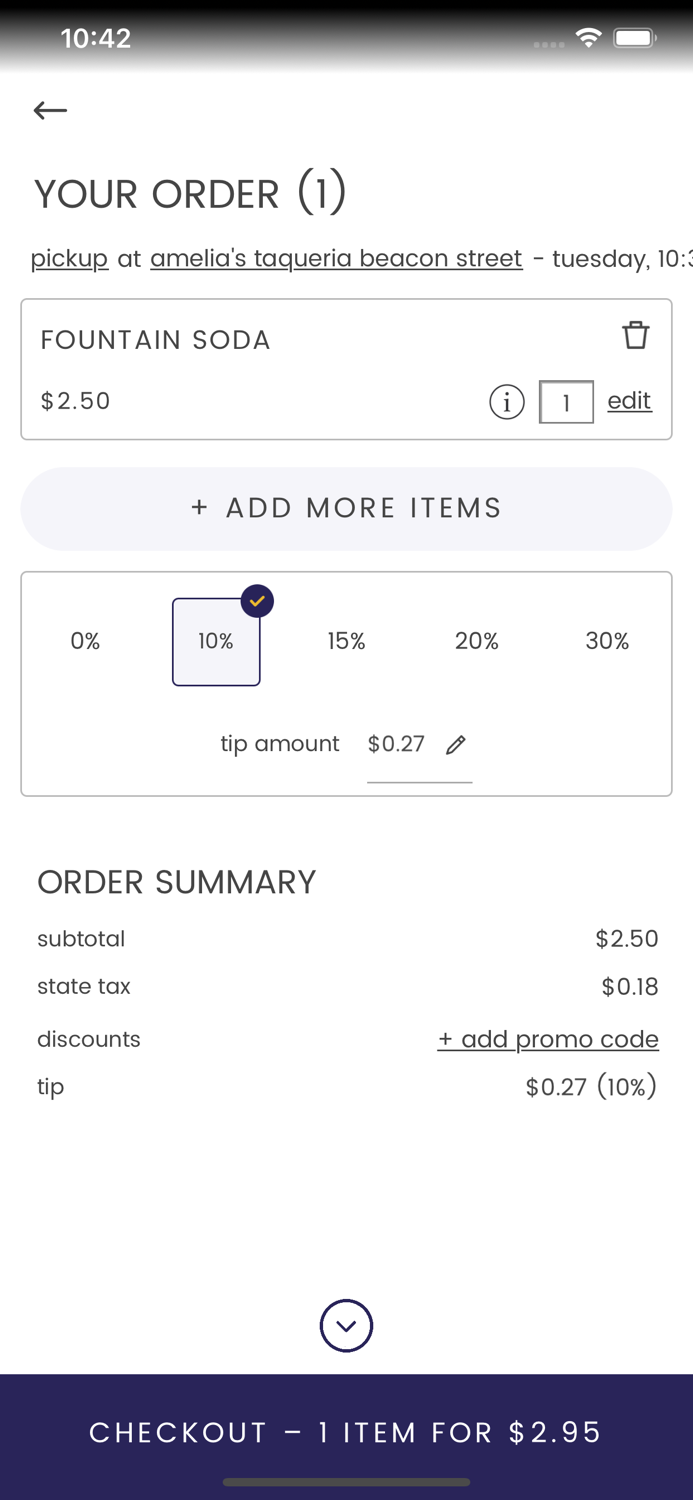Open item info for Fountain Soda
This screenshot has width=693, height=1500.
pyautogui.click(x=507, y=402)
